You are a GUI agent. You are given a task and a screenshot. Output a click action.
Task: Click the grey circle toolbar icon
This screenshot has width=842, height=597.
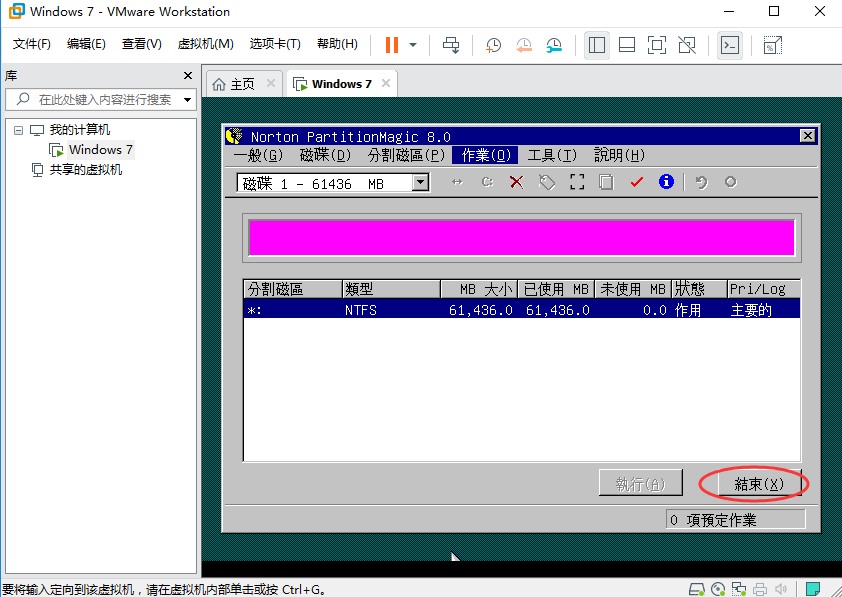coord(730,182)
